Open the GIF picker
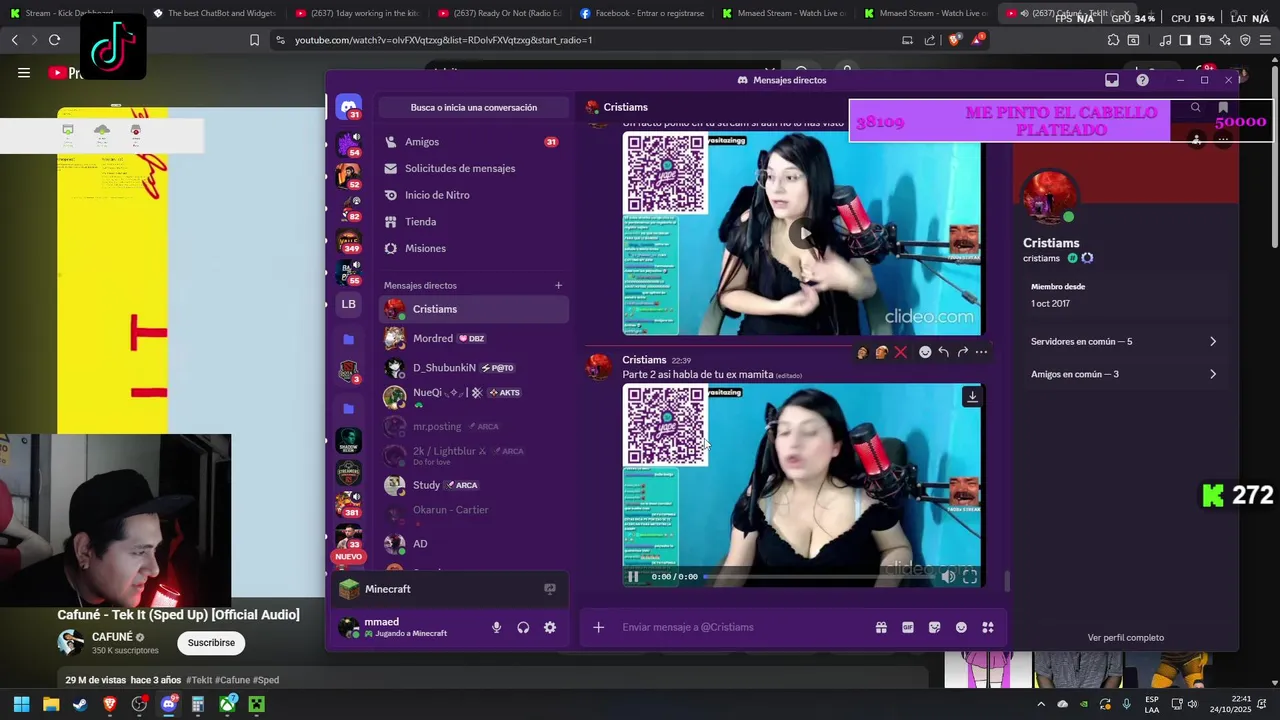 click(908, 627)
